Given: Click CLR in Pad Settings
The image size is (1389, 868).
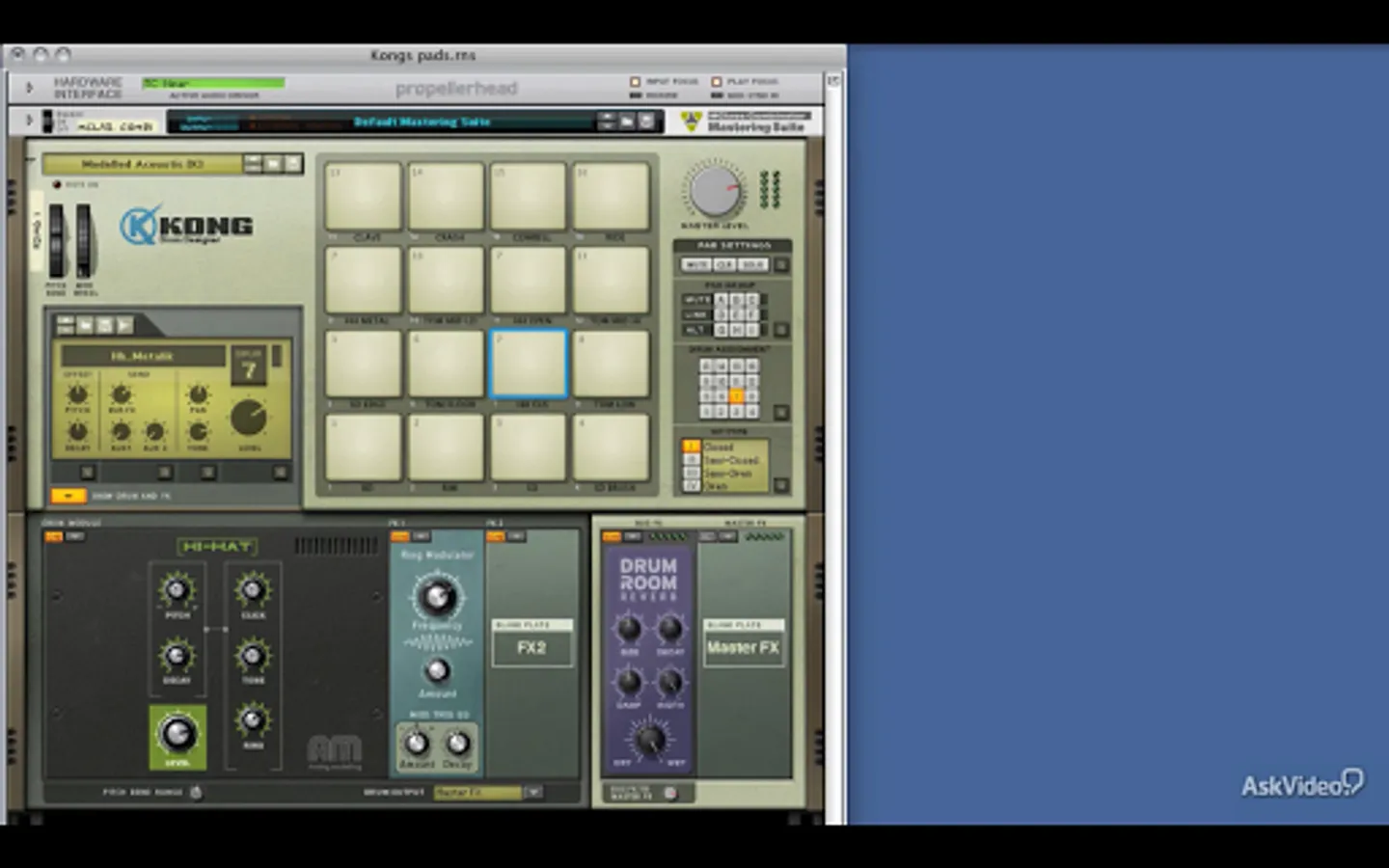Looking at the screenshot, I should tap(724, 264).
